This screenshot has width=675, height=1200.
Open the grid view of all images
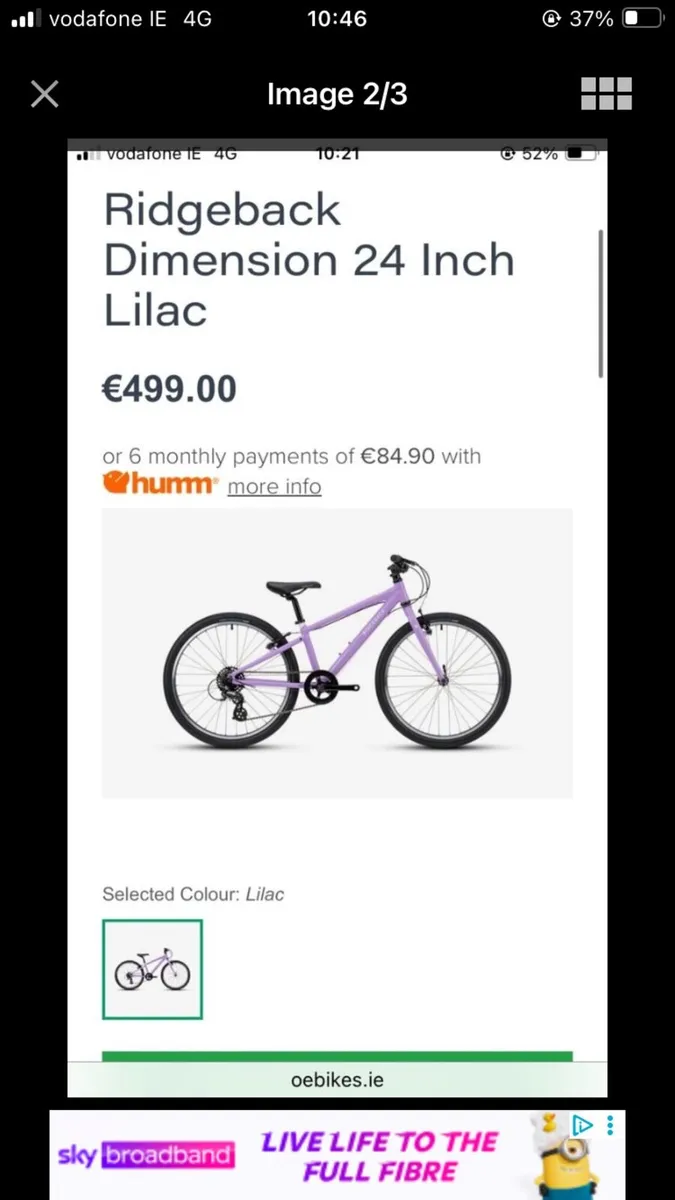(x=606, y=94)
